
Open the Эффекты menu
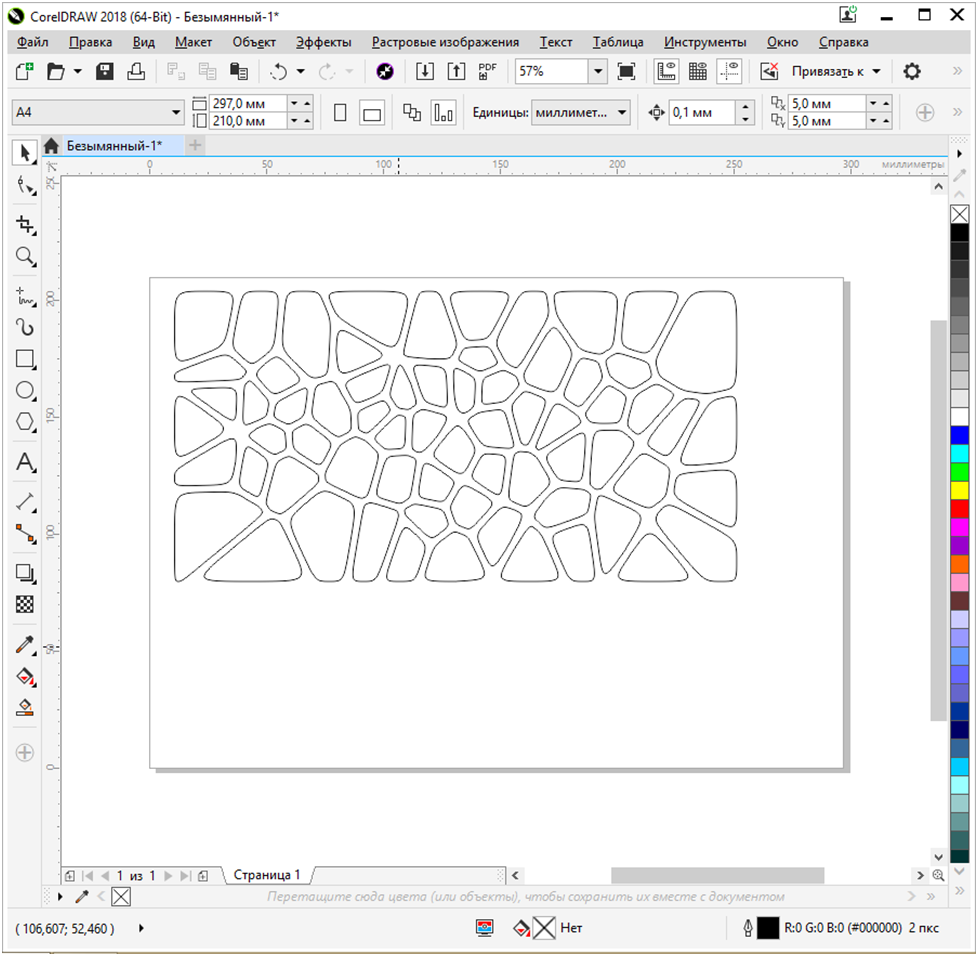click(323, 42)
